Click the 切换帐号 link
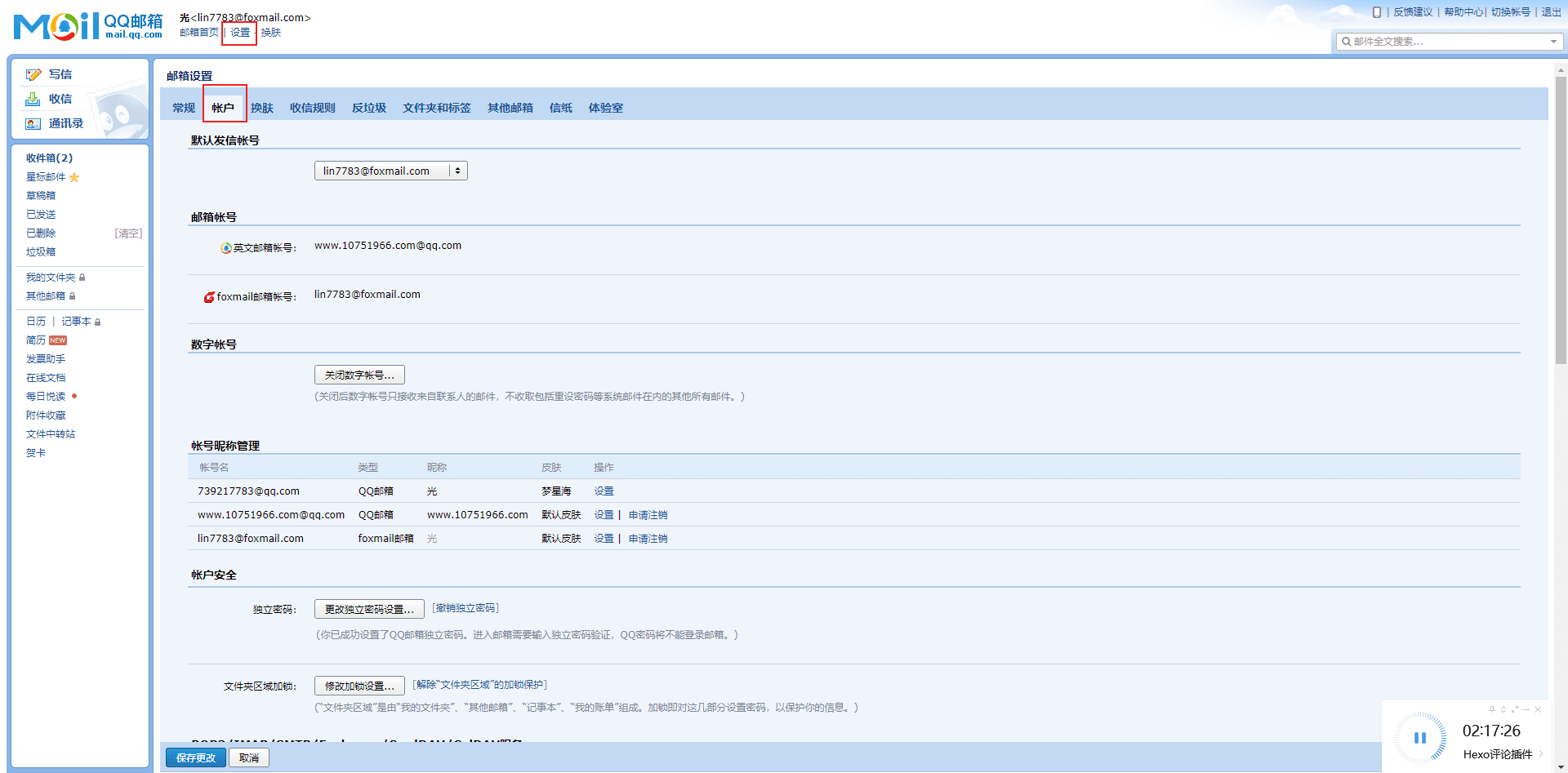This screenshot has height=773, width=1568. click(x=1511, y=12)
